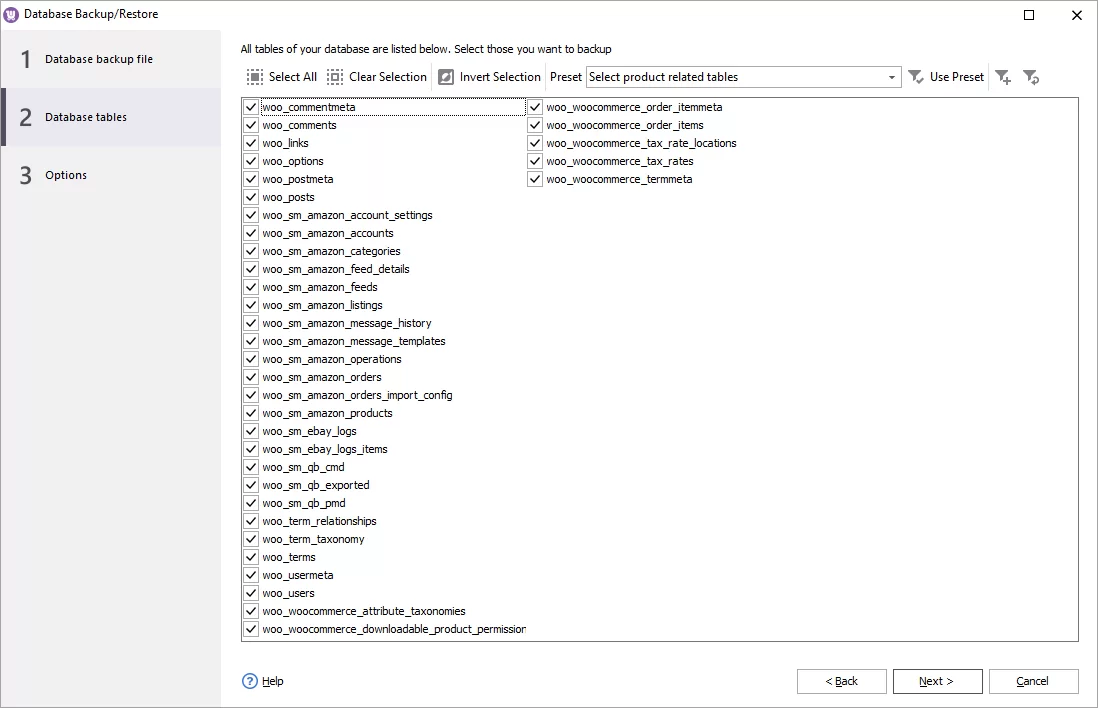Click the Invert Selection icon
The height and width of the screenshot is (708, 1098).
(445, 76)
